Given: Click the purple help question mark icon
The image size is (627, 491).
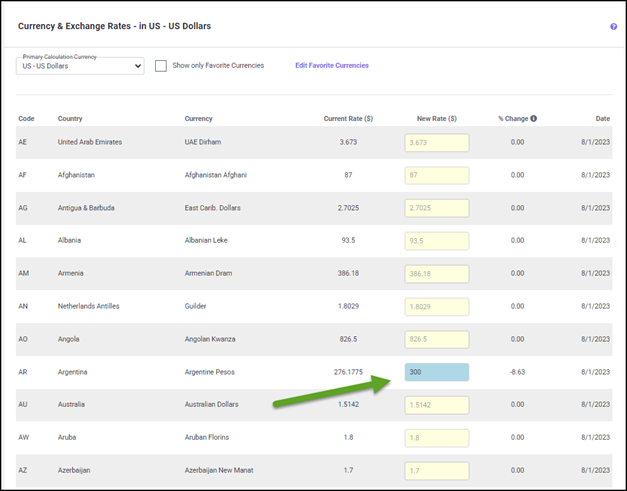Looking at the screenshot, I should coord(613,27).
